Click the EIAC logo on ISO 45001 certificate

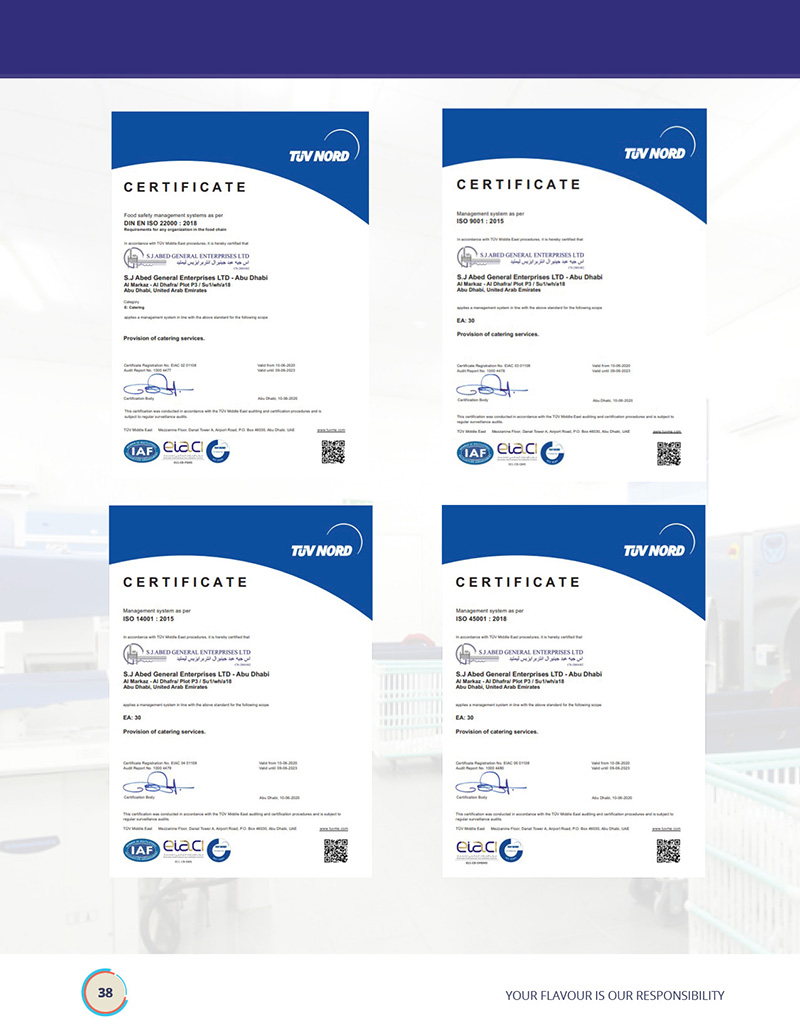coord(478,848)
